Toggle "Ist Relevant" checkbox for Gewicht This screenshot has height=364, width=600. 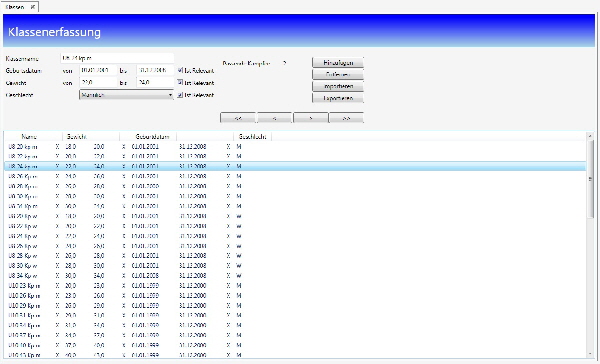click(x=180, y=82)
